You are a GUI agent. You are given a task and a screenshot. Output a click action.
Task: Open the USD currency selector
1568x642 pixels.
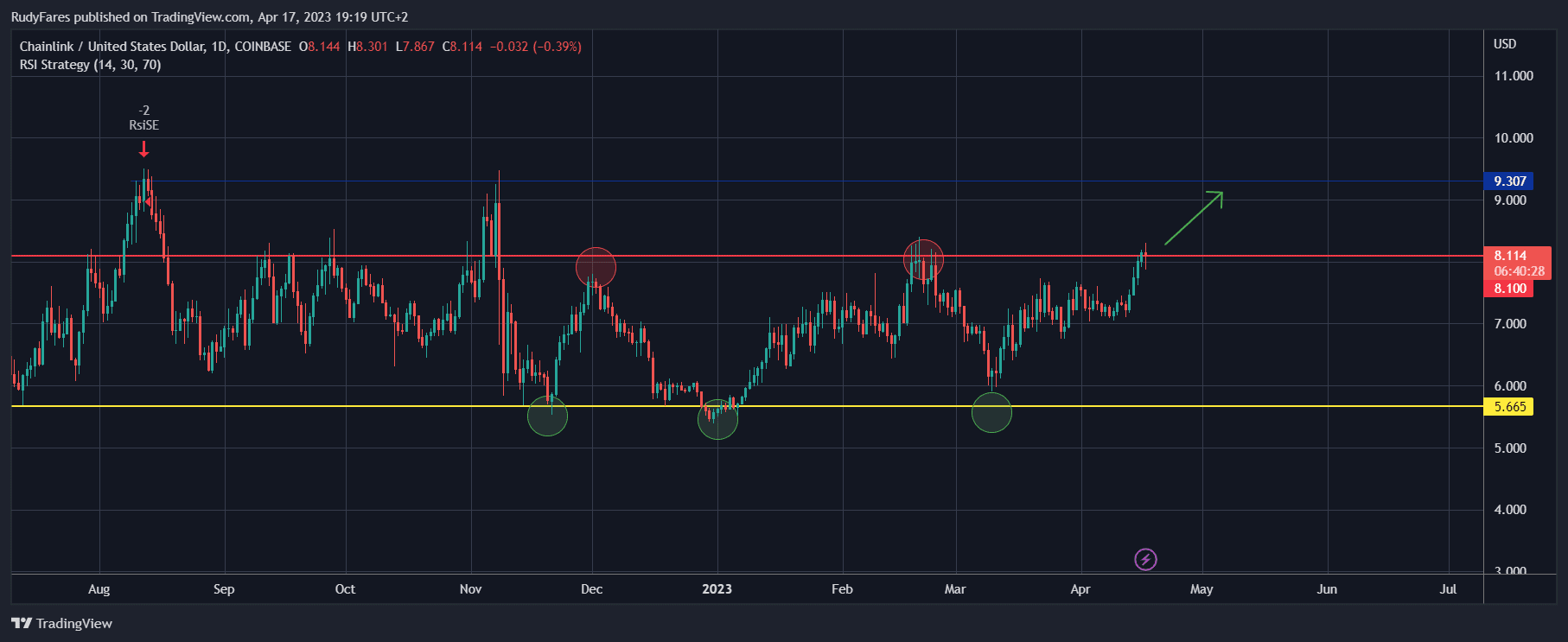click(1504, 44)
